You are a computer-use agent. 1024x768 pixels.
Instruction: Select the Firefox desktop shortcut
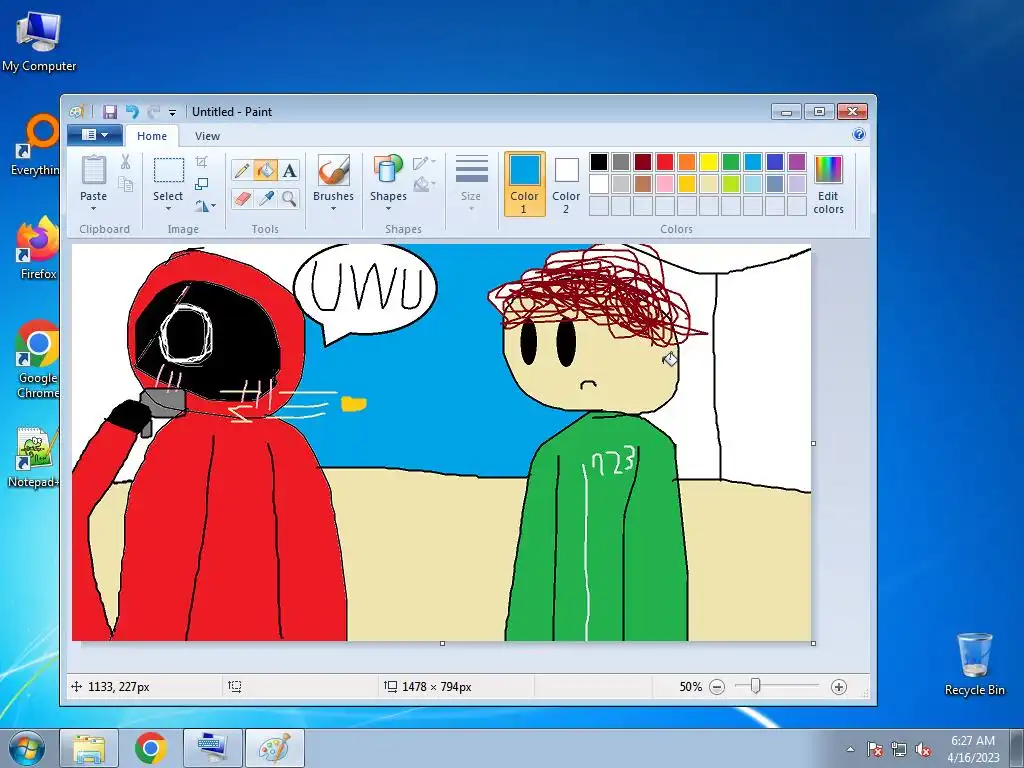37,248
